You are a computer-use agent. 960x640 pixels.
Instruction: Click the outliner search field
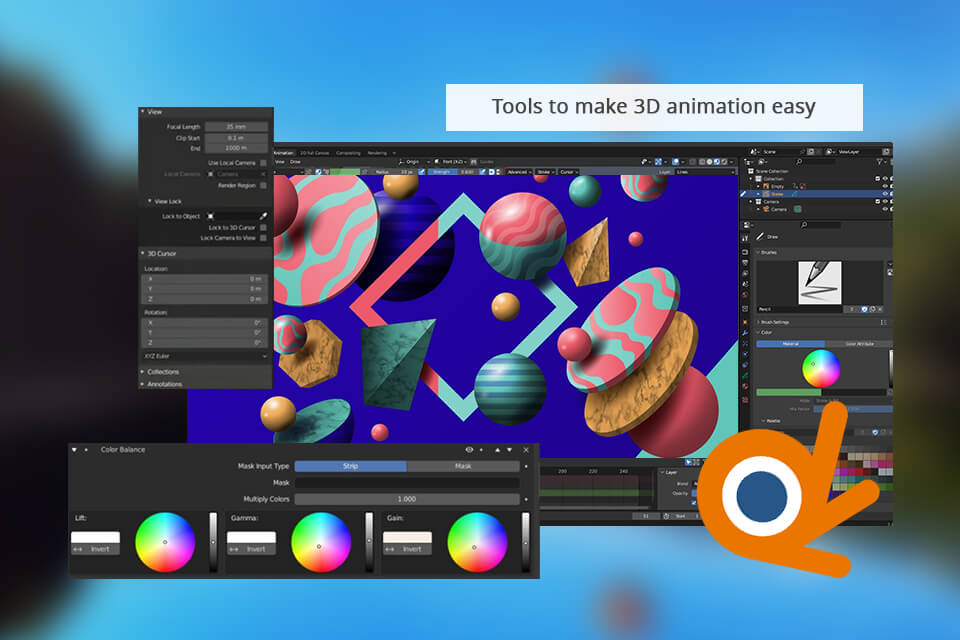coord(816,162)
